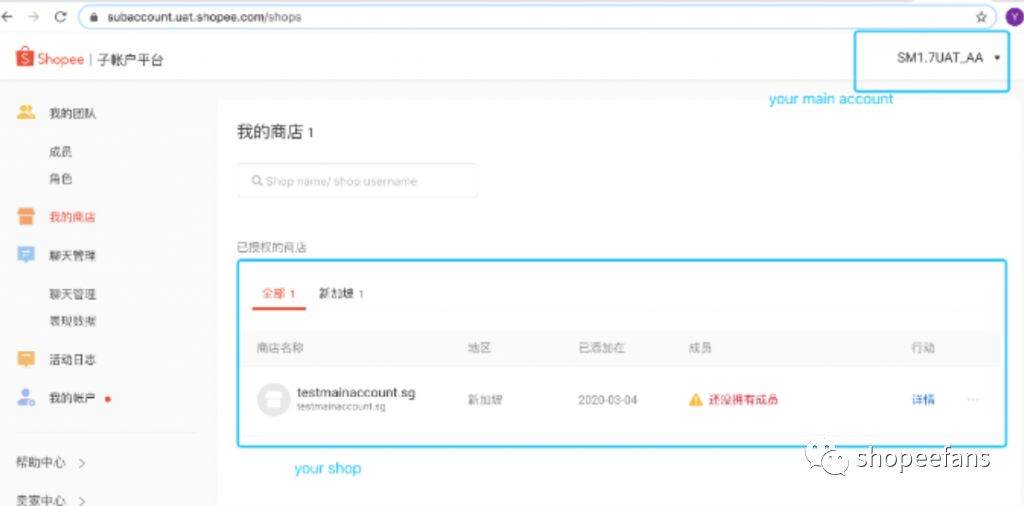Click the testmainaccount.sg shop name

(356, 392)
